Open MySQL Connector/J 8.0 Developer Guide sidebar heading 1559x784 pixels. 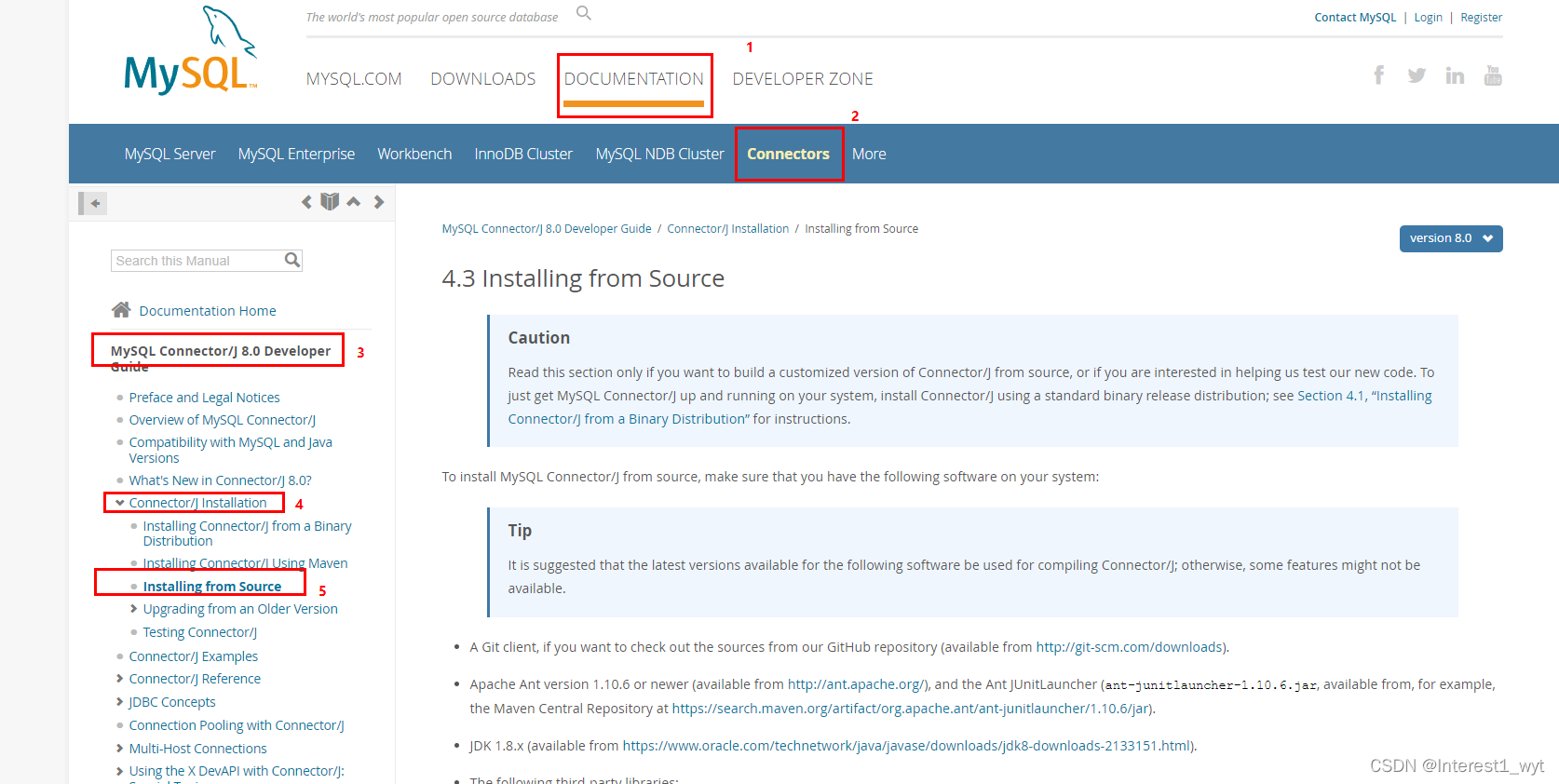[x=221, y=358]
